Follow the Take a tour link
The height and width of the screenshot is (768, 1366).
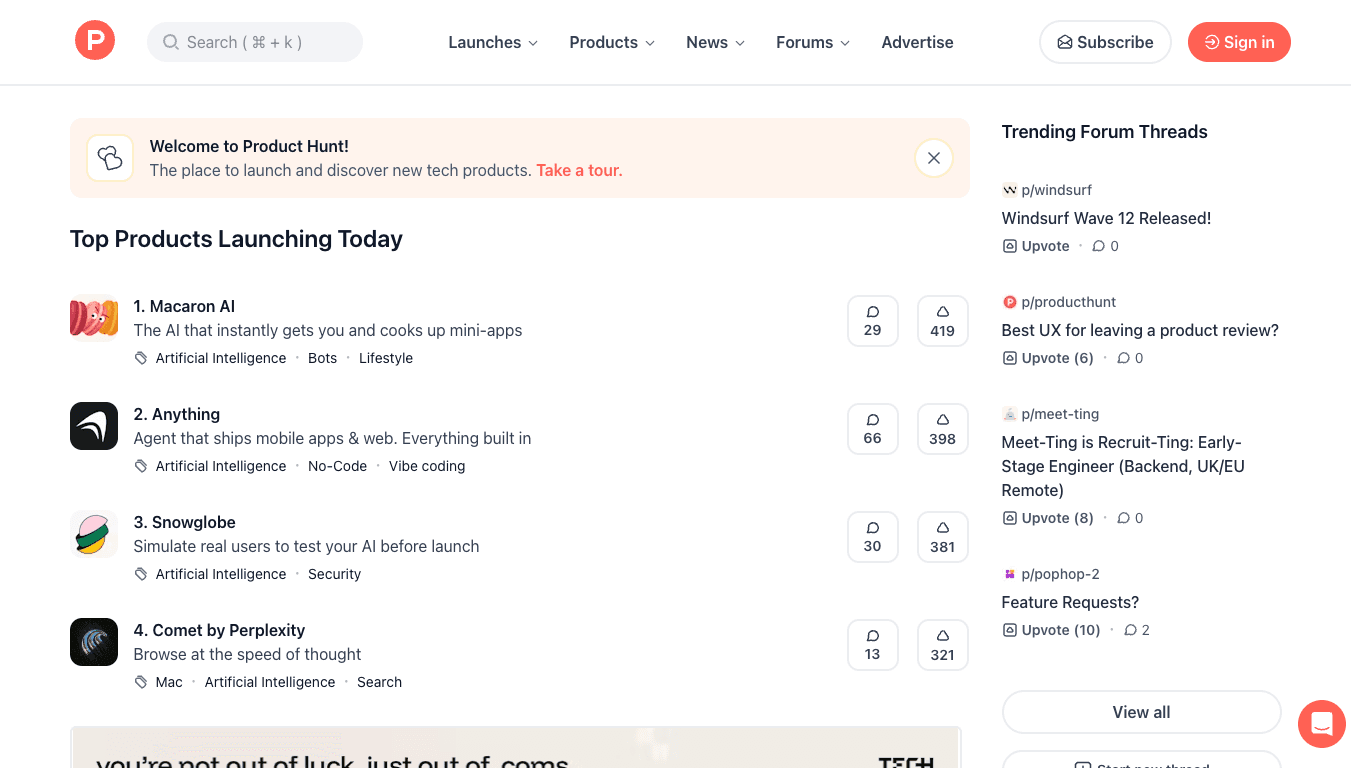579,170
